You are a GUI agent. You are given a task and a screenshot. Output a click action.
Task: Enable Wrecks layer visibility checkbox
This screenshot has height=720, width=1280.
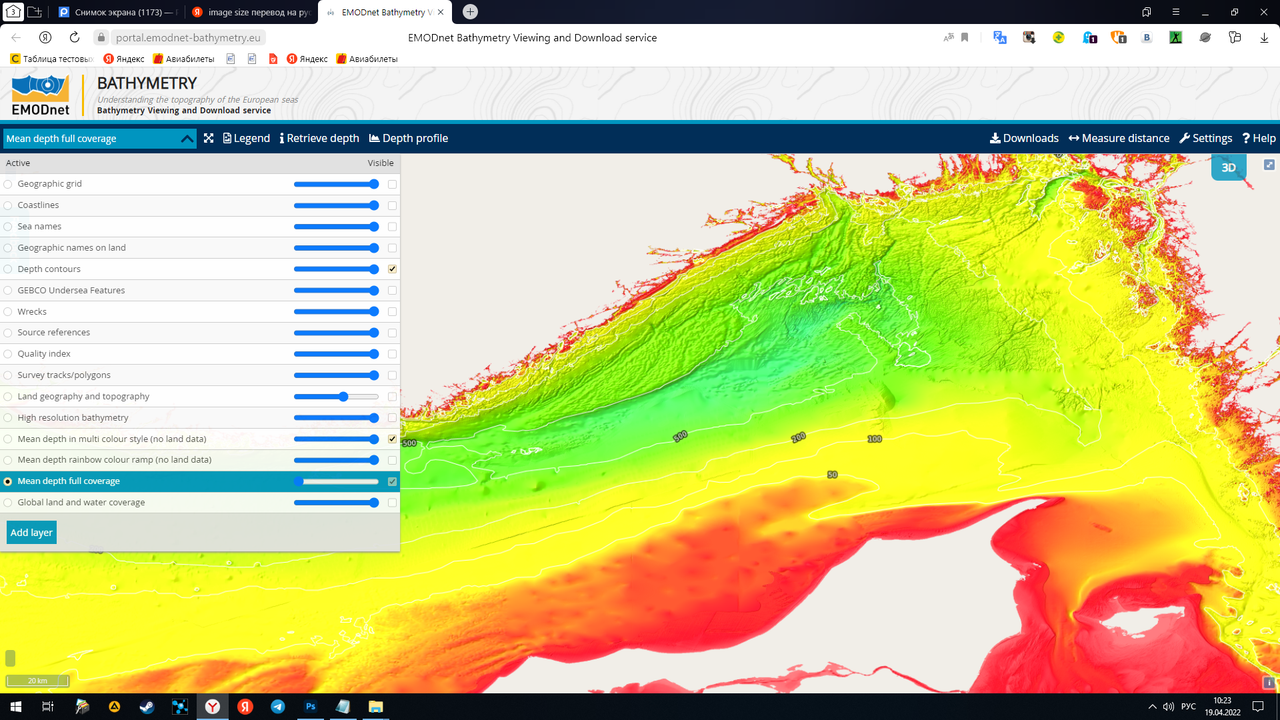coord(392,311)
